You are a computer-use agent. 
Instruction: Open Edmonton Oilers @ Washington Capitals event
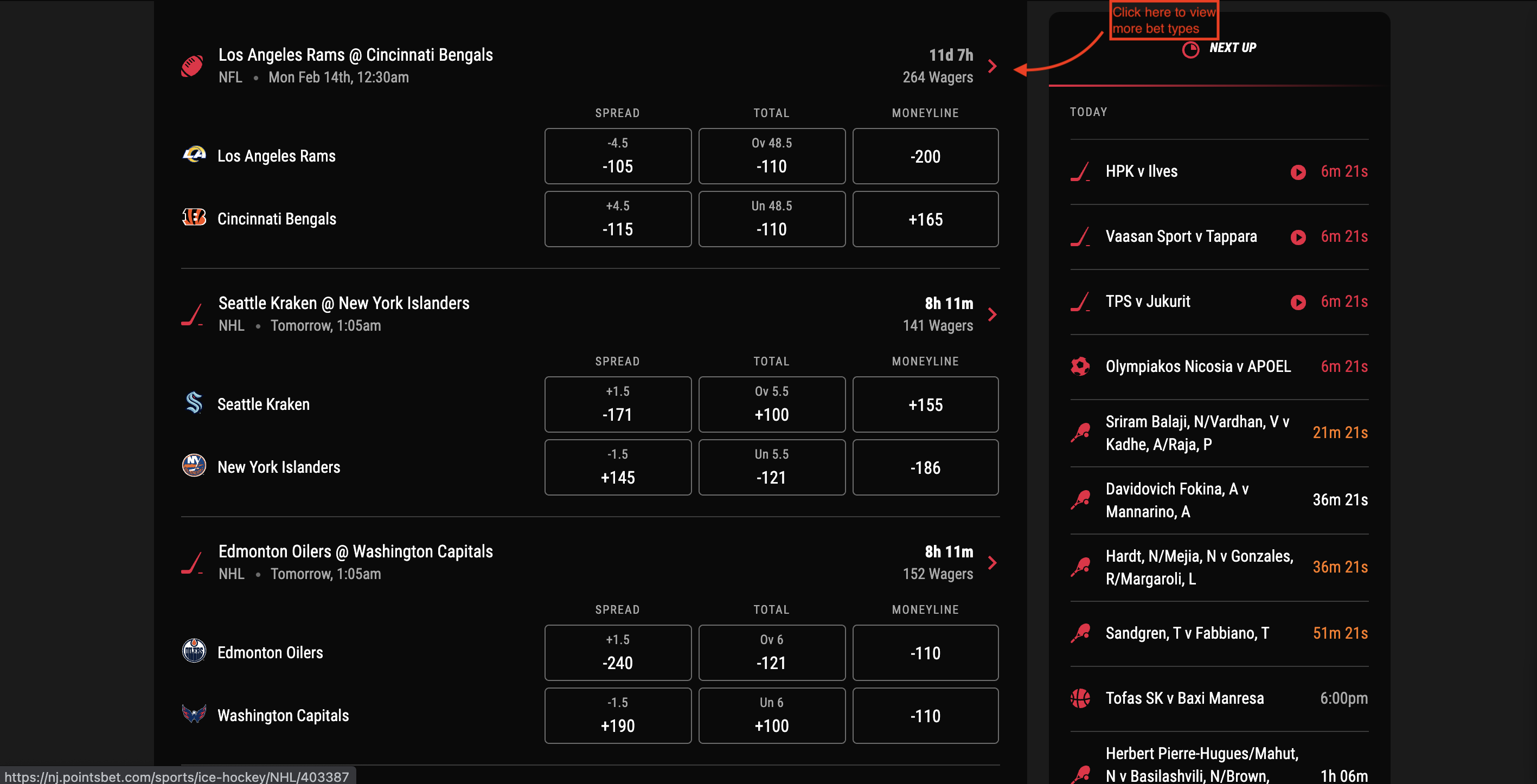point(356,551)
